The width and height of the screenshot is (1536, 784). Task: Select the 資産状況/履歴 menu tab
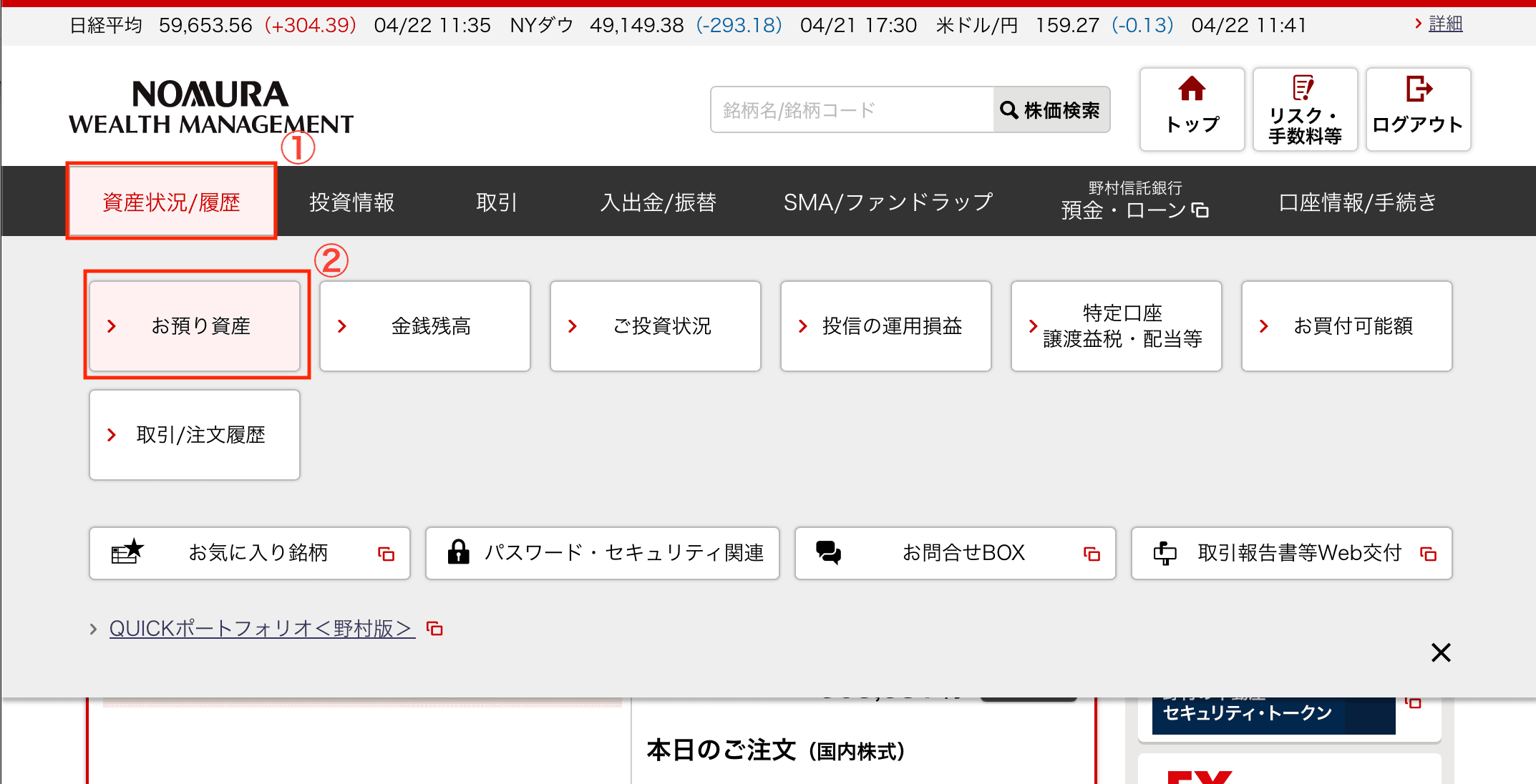coord(171,202)
